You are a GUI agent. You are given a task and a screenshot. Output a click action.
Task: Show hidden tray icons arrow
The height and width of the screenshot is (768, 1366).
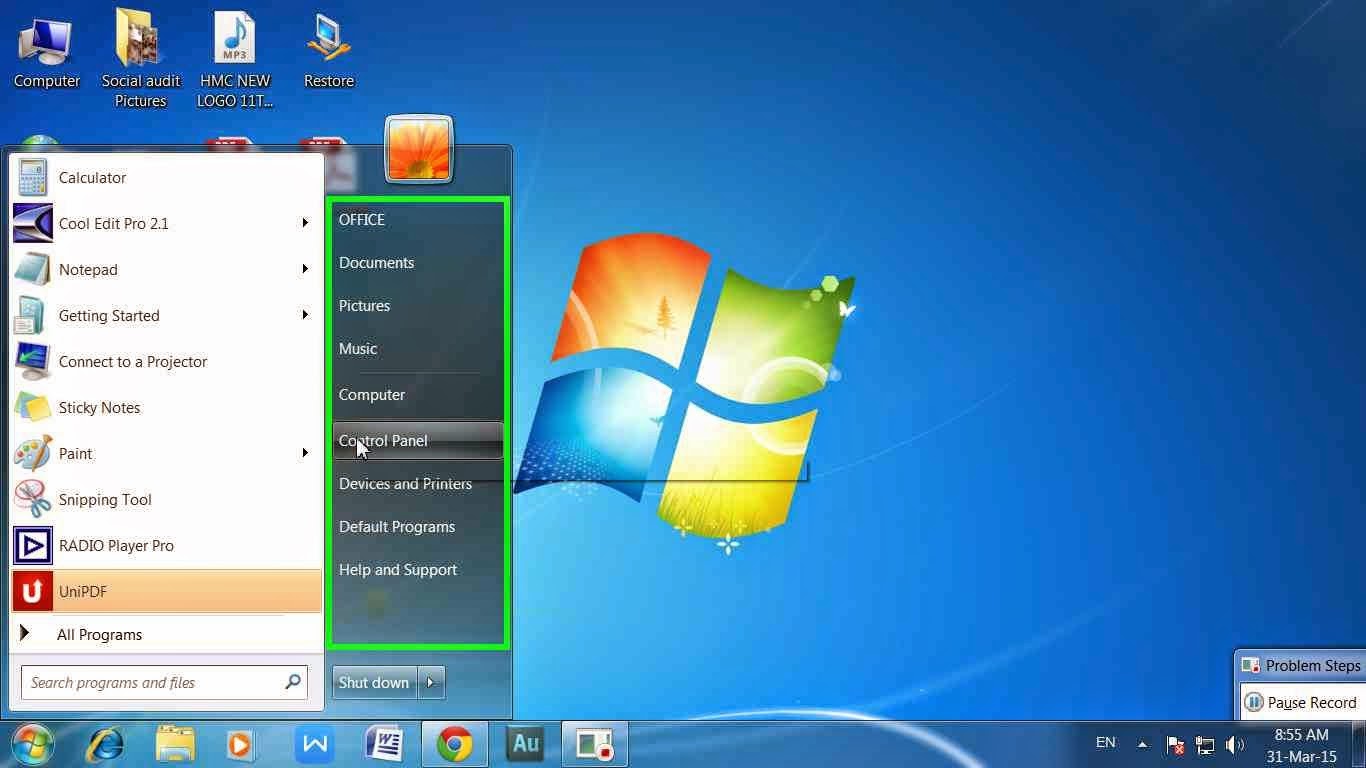coord(1142,744)
